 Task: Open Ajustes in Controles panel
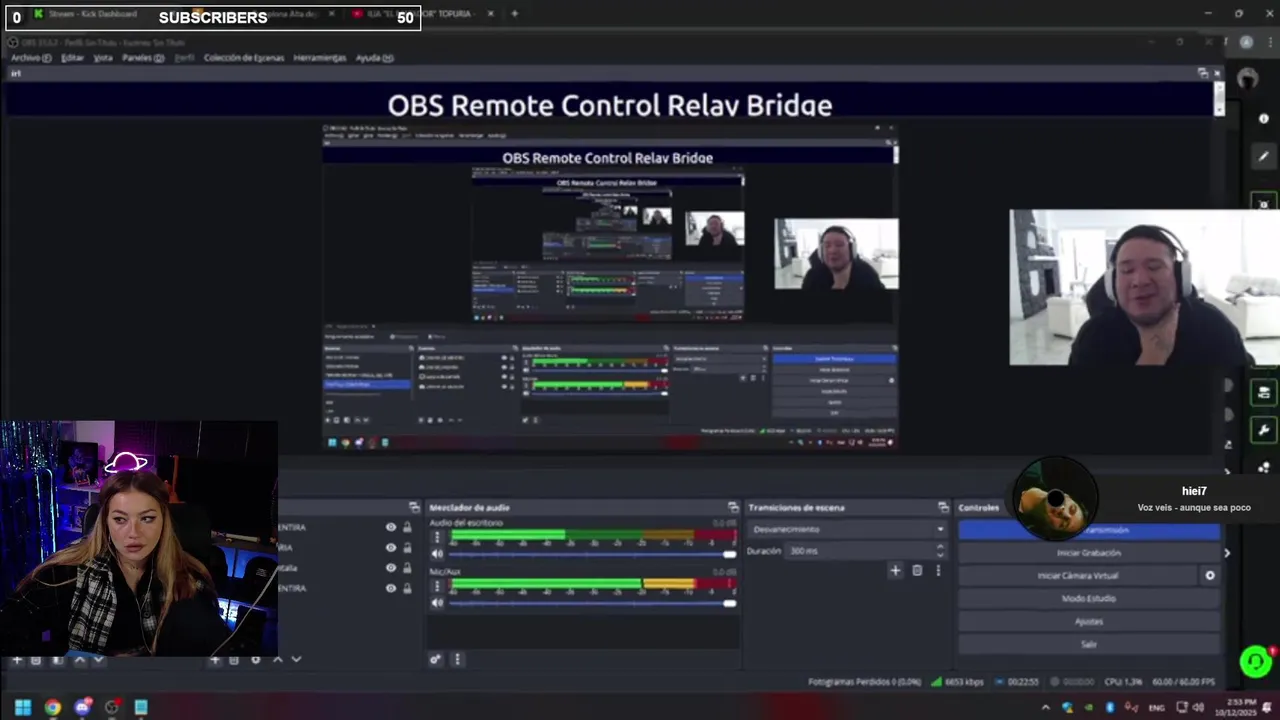[x=1089, y=622]
